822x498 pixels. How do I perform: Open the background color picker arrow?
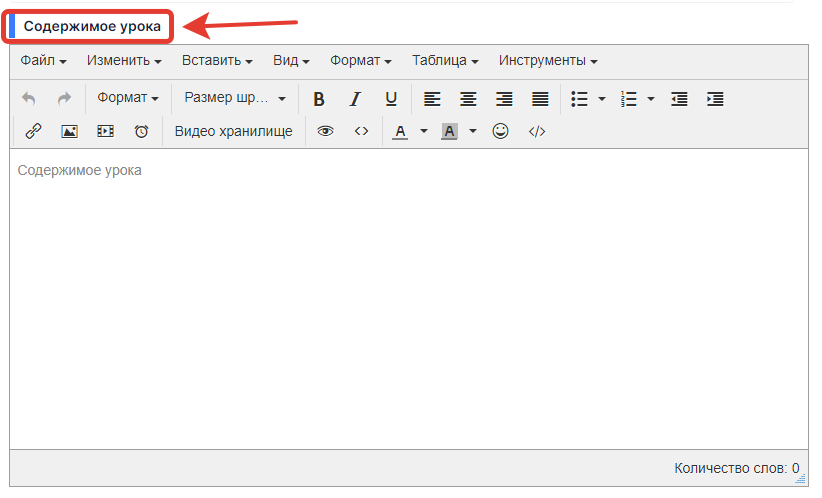pyautogui.click(x=472, y=131)
